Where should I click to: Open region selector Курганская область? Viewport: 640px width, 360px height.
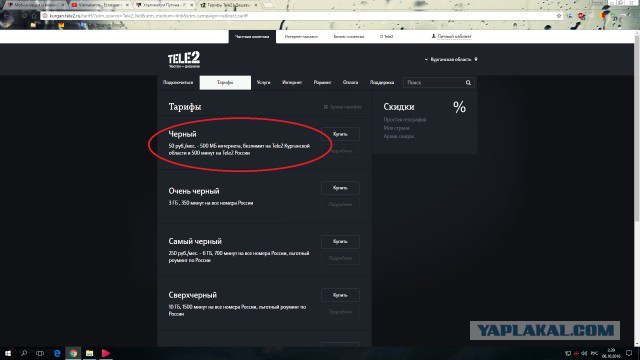point(451,59)
